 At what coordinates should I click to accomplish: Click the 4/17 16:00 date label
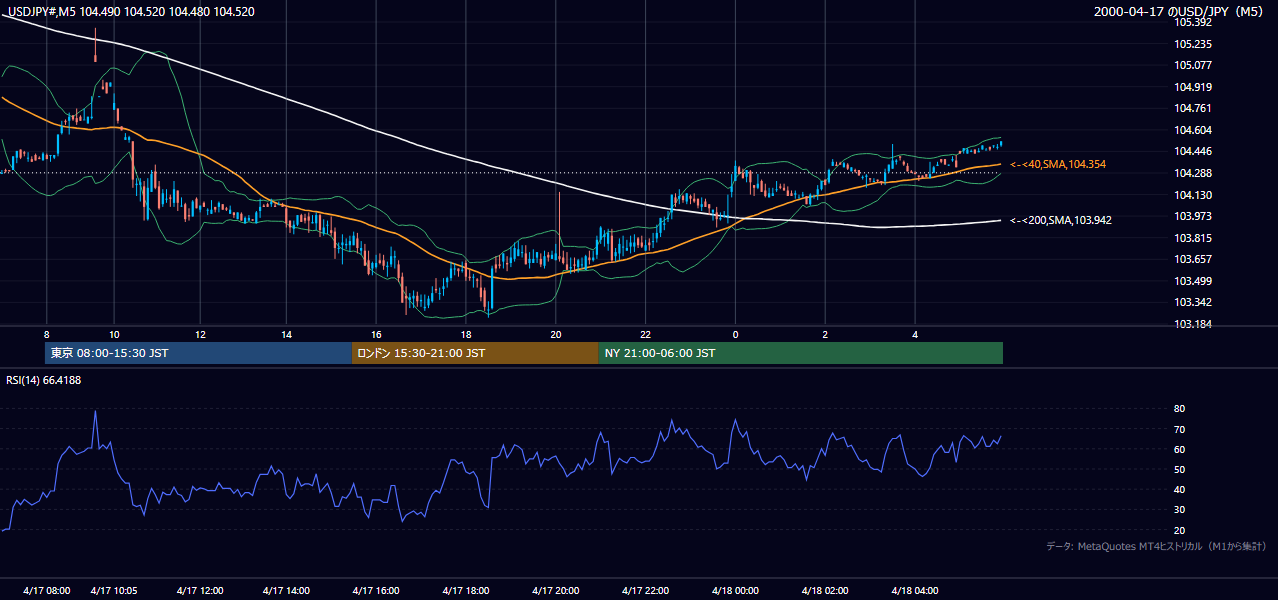click(x=377, y=590)
